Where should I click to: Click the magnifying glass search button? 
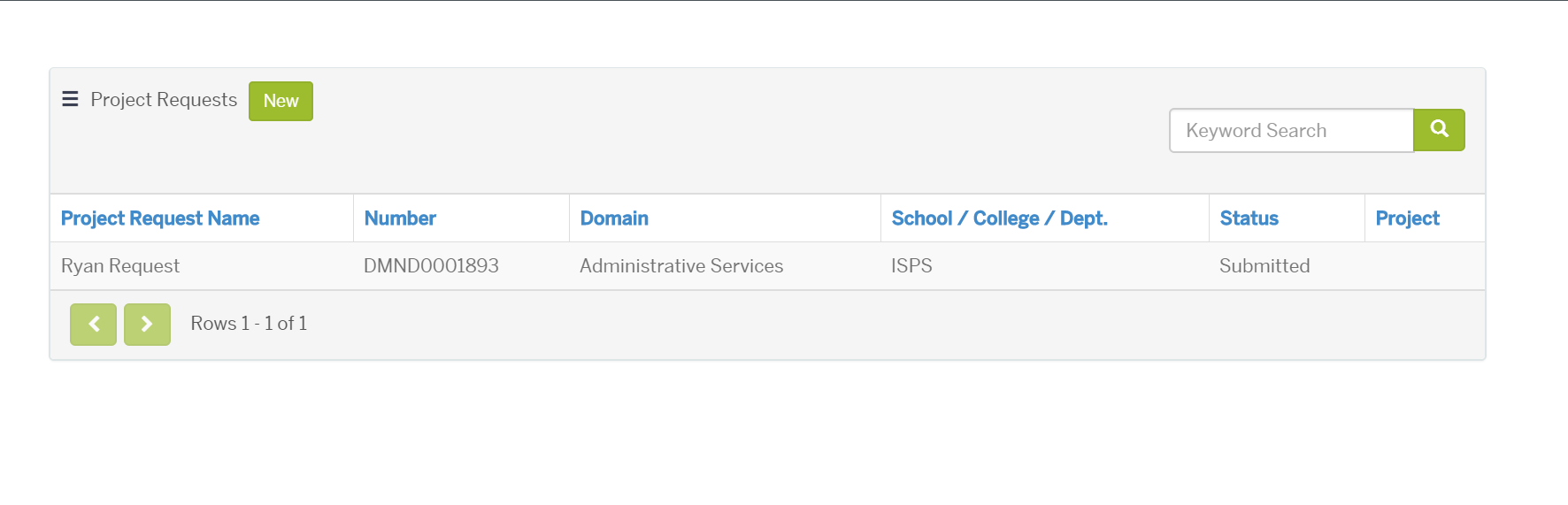point(1439,130)
